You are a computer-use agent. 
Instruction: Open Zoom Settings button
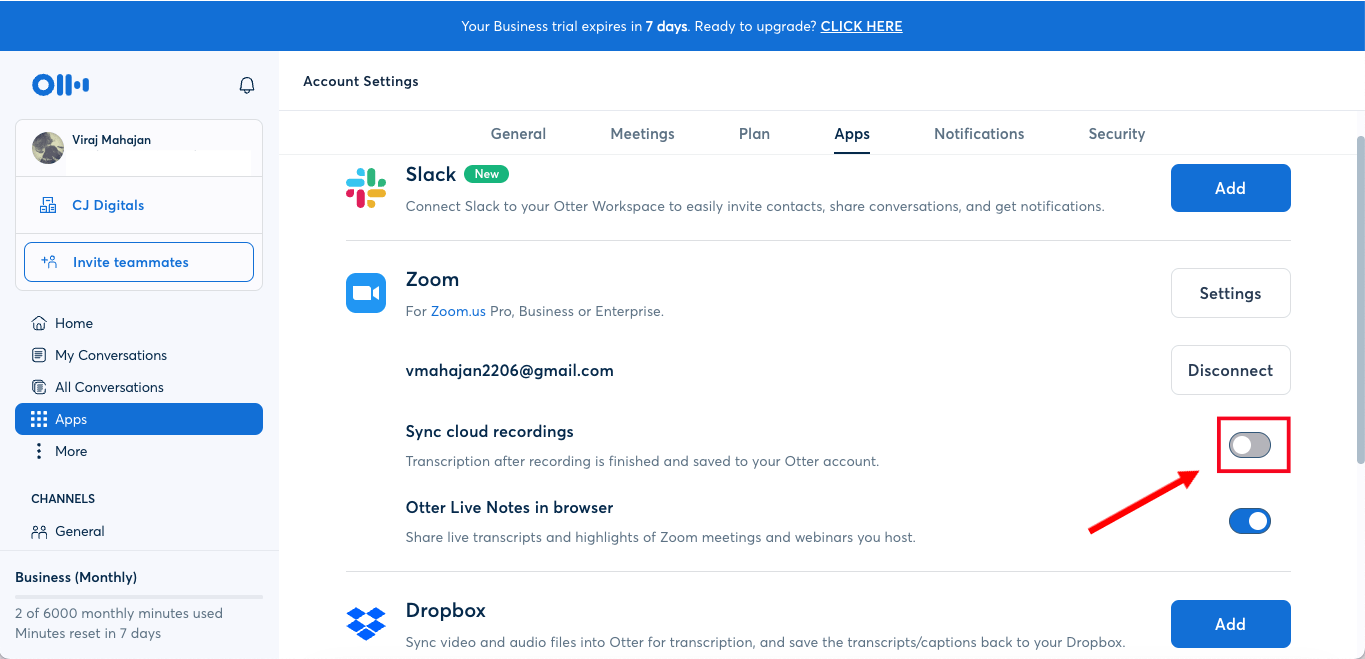coord(1230,293)
